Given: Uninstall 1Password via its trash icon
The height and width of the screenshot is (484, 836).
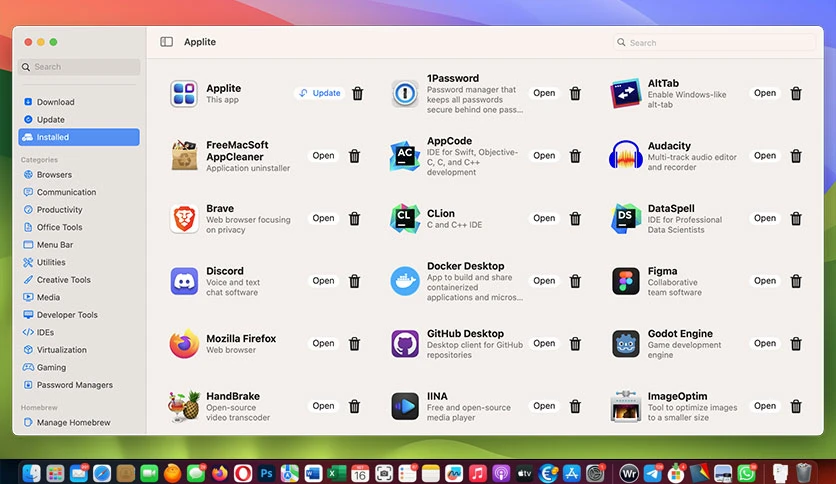Looking at the screenshot, I should [x=575, y=93].
